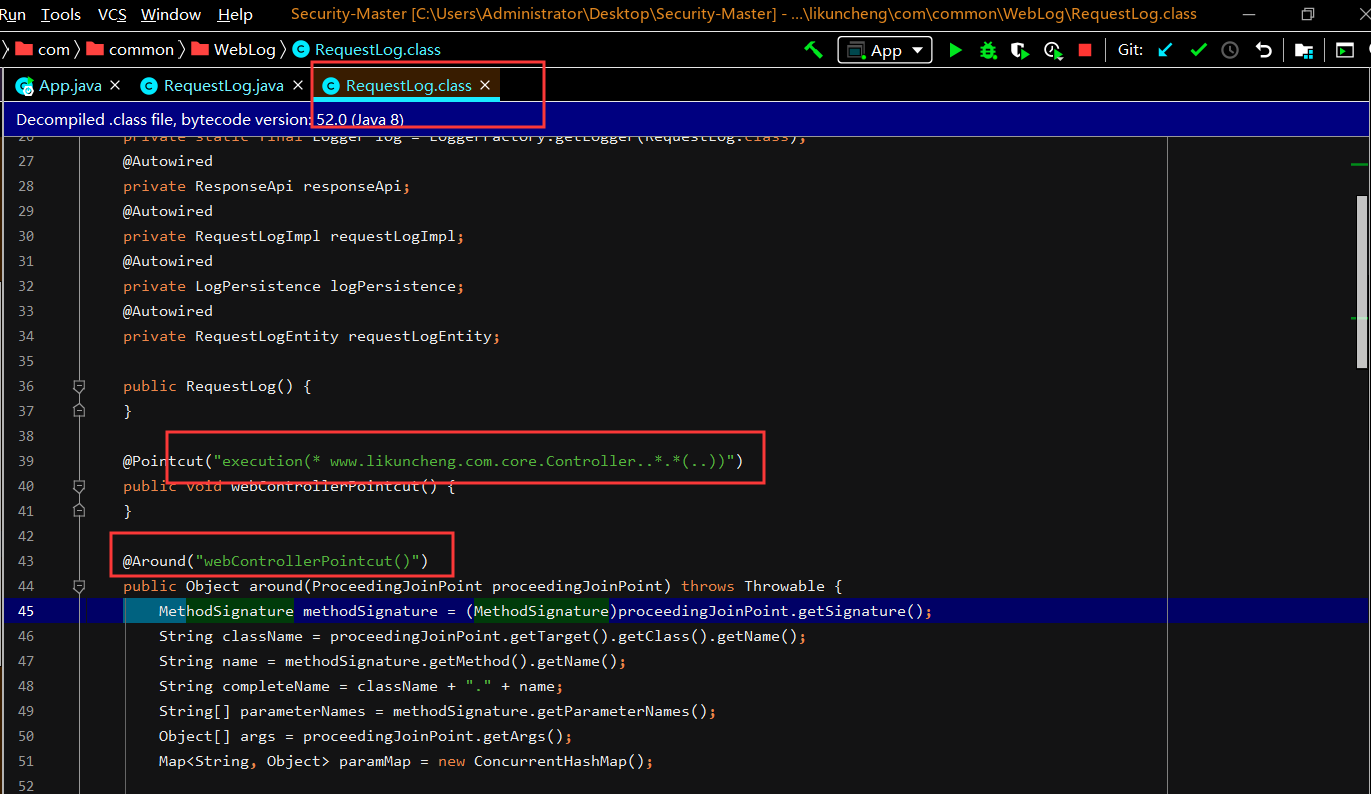Click the fold end marker on line 41

tap(80, 511)
